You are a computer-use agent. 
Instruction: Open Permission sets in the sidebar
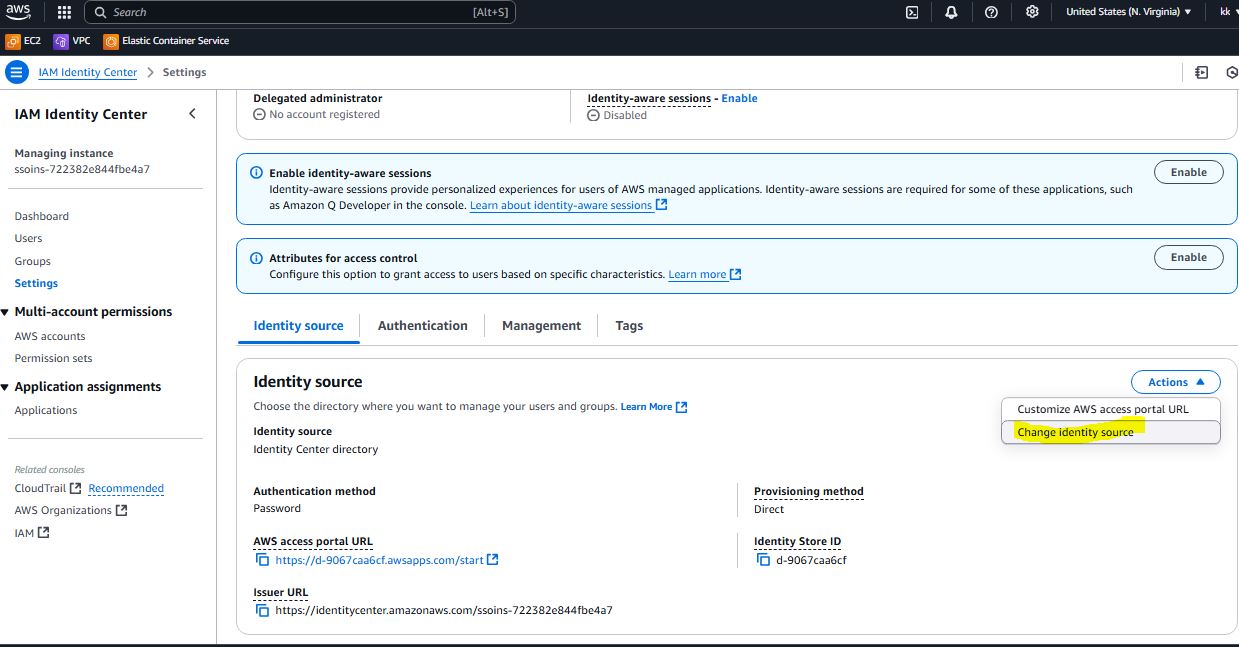point(53,358)
